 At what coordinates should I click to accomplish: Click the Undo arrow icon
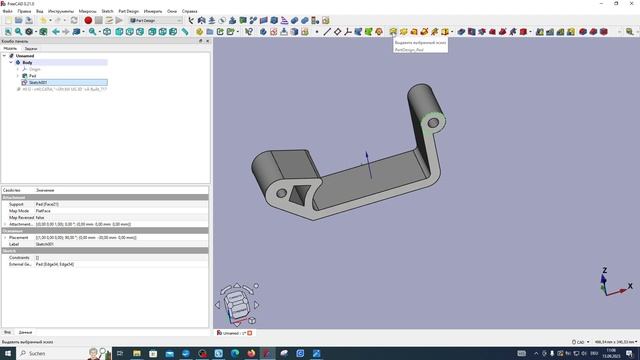[x=43, y=20]
